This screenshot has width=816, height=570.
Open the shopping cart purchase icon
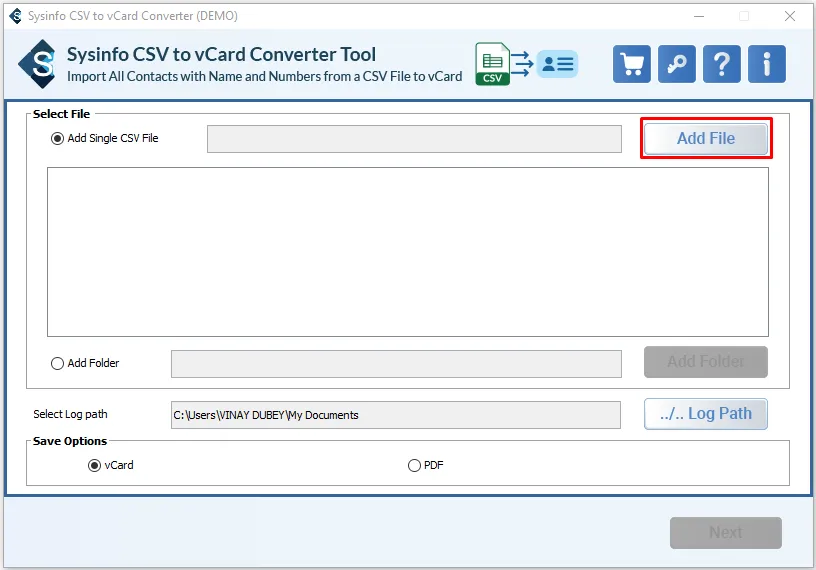(632, 64)
